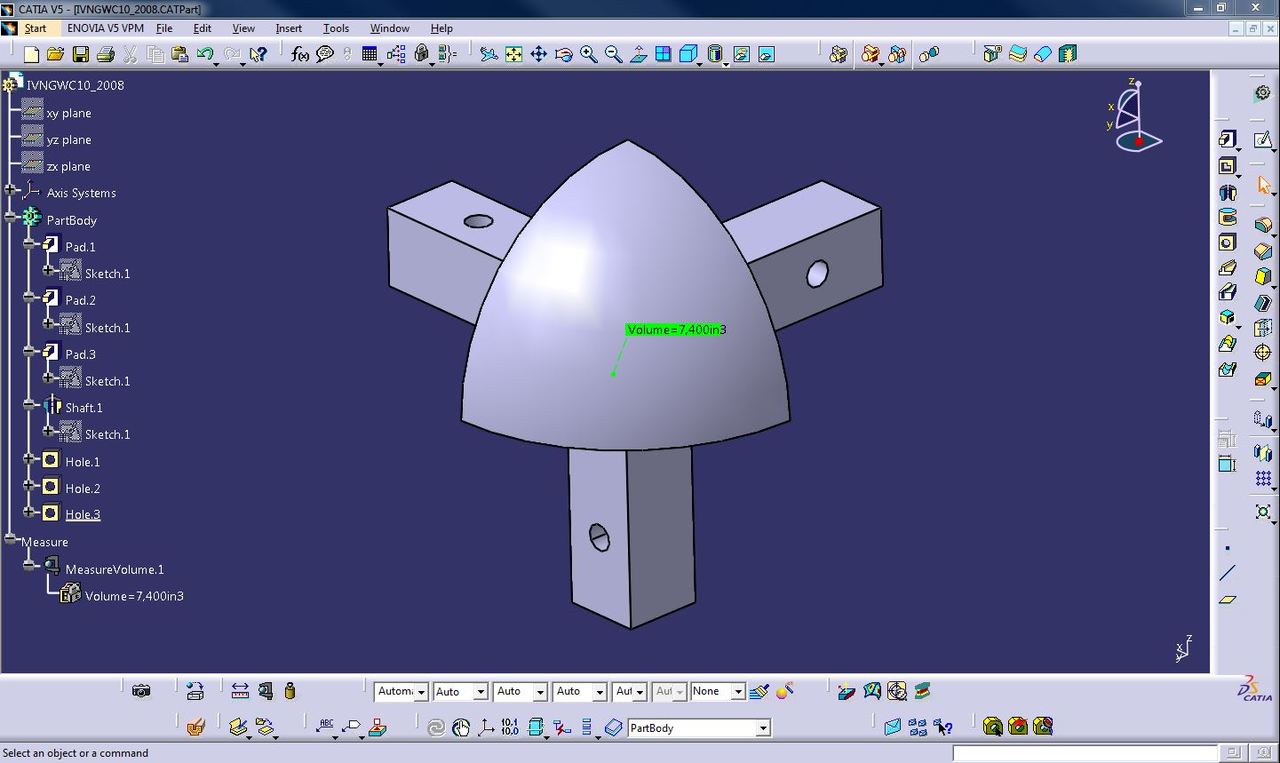This screenshot has width=1280, height=763.
Task: Open the ENOVIA V5 VPM menu
Action: [x=106, y=28]
